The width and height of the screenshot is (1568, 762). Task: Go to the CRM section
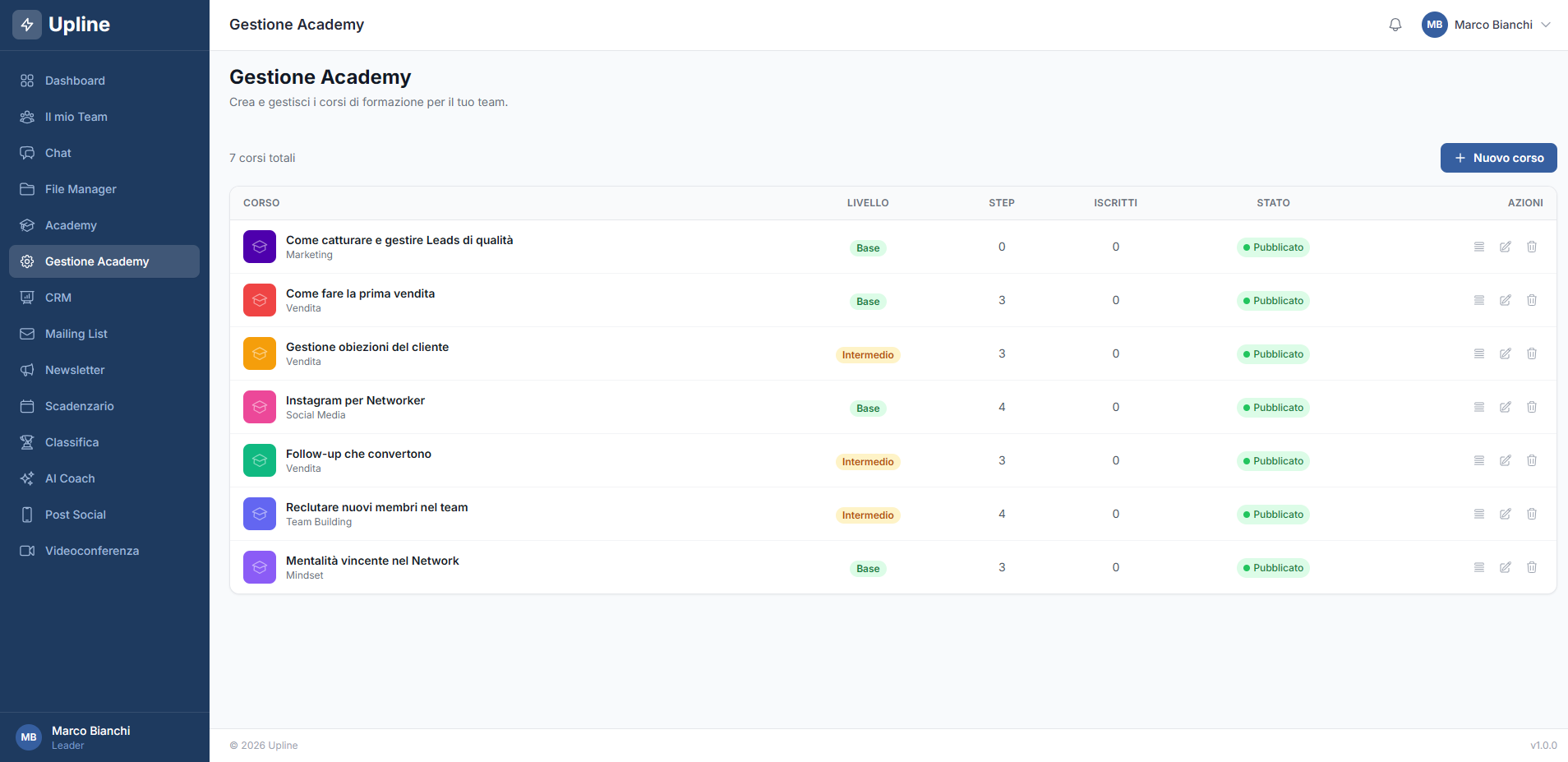coord(58,298)
